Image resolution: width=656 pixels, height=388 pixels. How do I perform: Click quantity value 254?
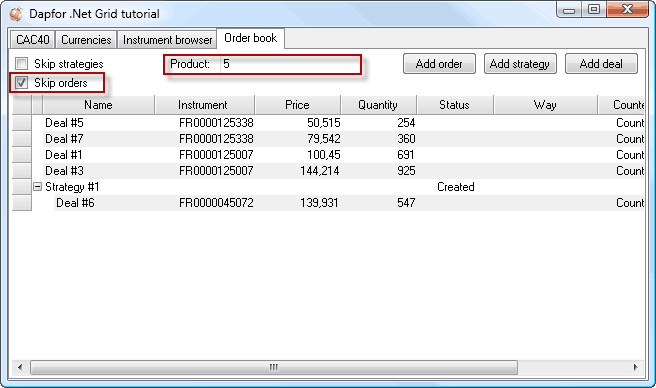pyautogui.click(x=406, y=123)
